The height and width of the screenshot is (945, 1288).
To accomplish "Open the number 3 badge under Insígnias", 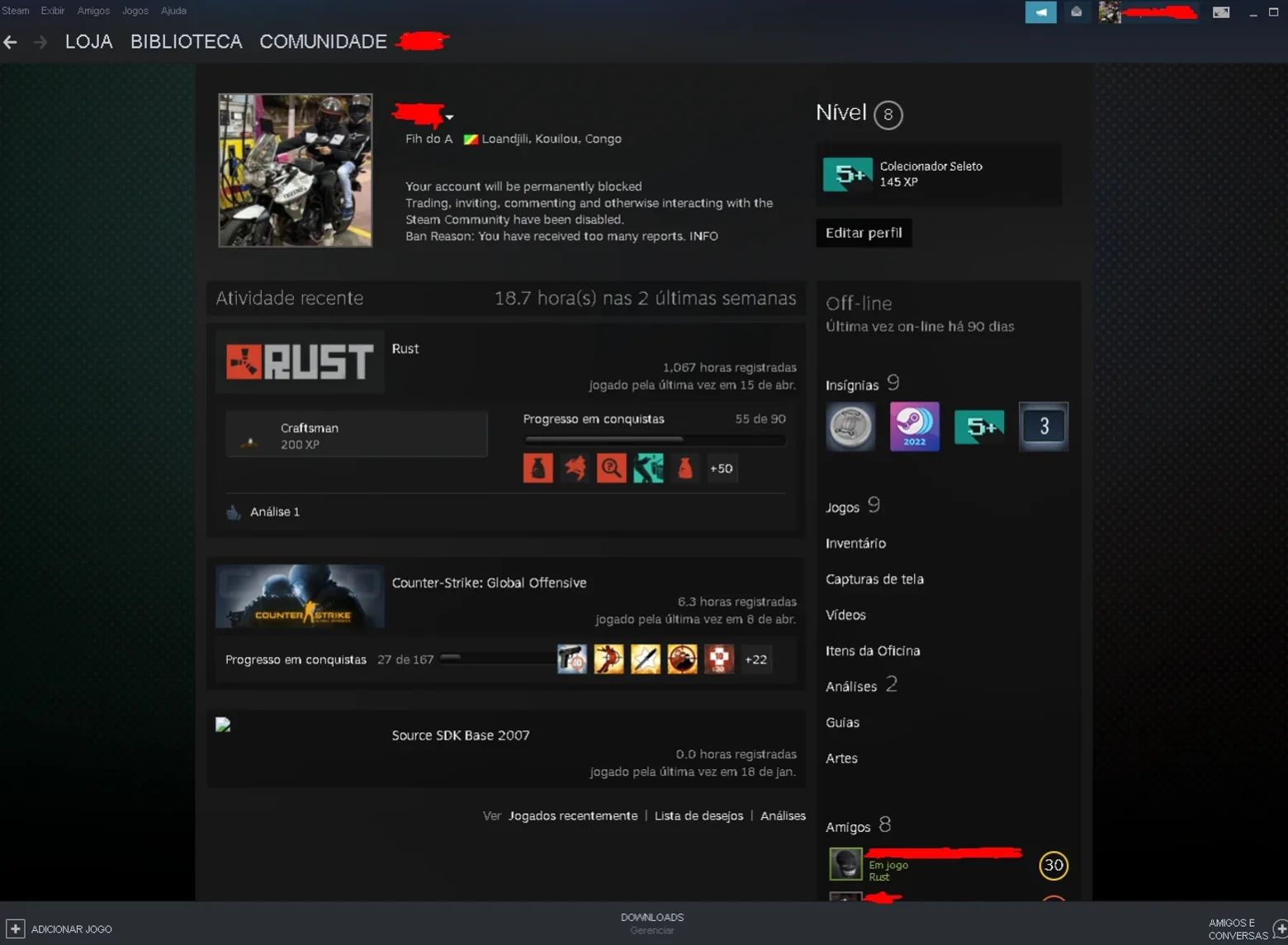I will point(1044,427).
